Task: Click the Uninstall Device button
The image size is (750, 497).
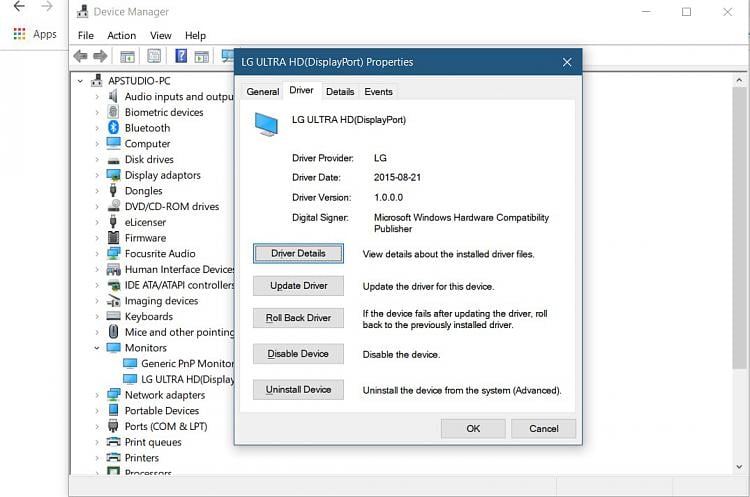Action: [x=298, y=389]
